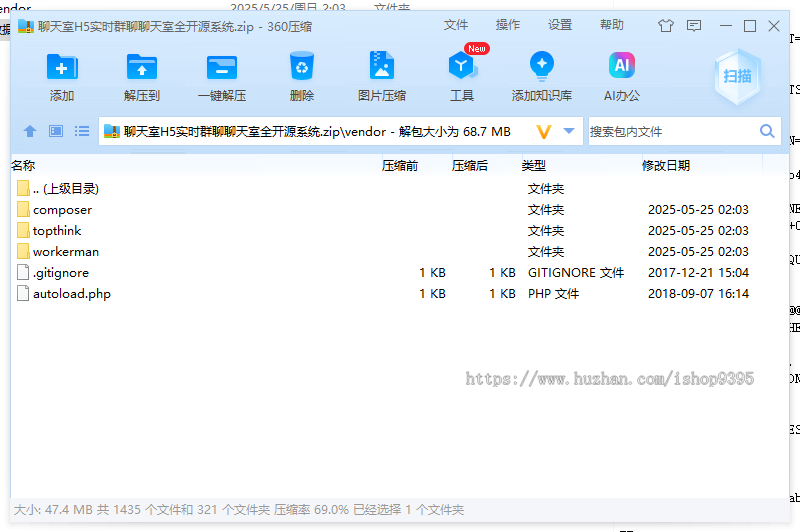800x532 pixels.
Task: Open the 设置 menu
Action: 560,25
